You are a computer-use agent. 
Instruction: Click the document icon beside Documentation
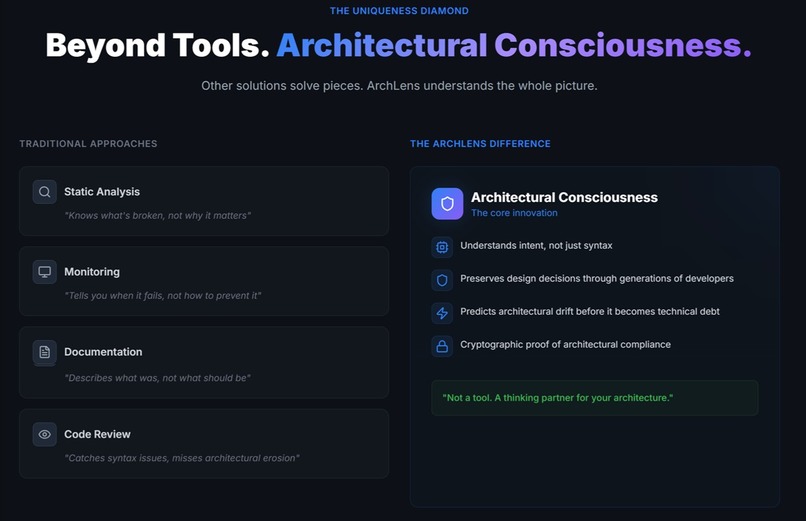pos(45,352)
